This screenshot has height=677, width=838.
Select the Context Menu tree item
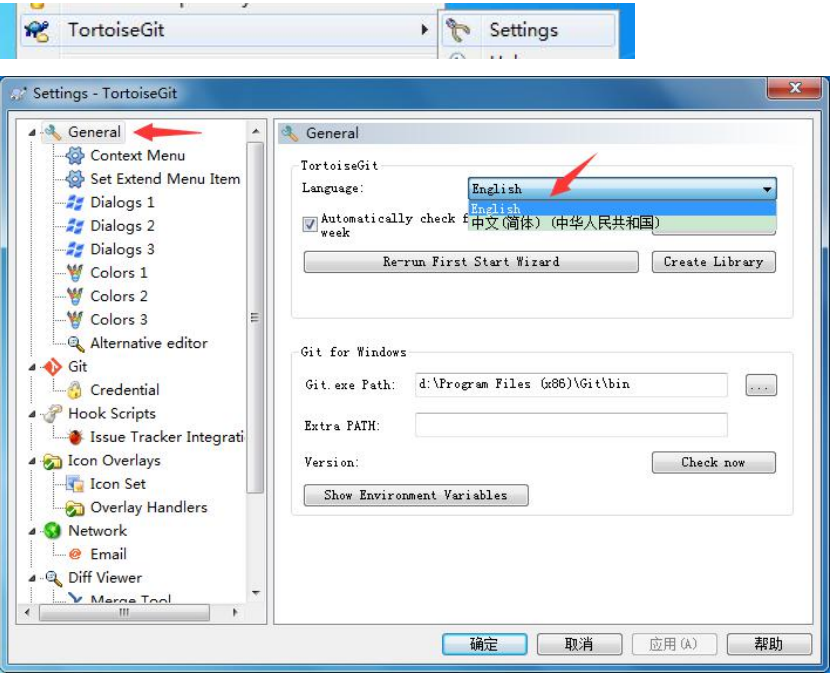[x=138, y=155]
